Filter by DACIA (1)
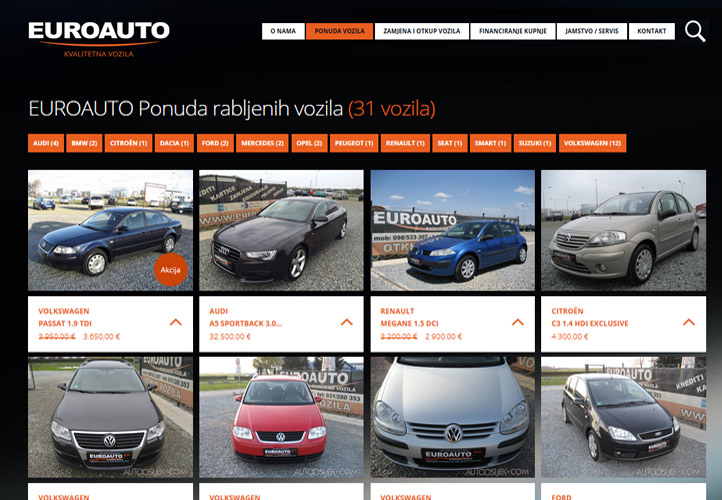 174,143
